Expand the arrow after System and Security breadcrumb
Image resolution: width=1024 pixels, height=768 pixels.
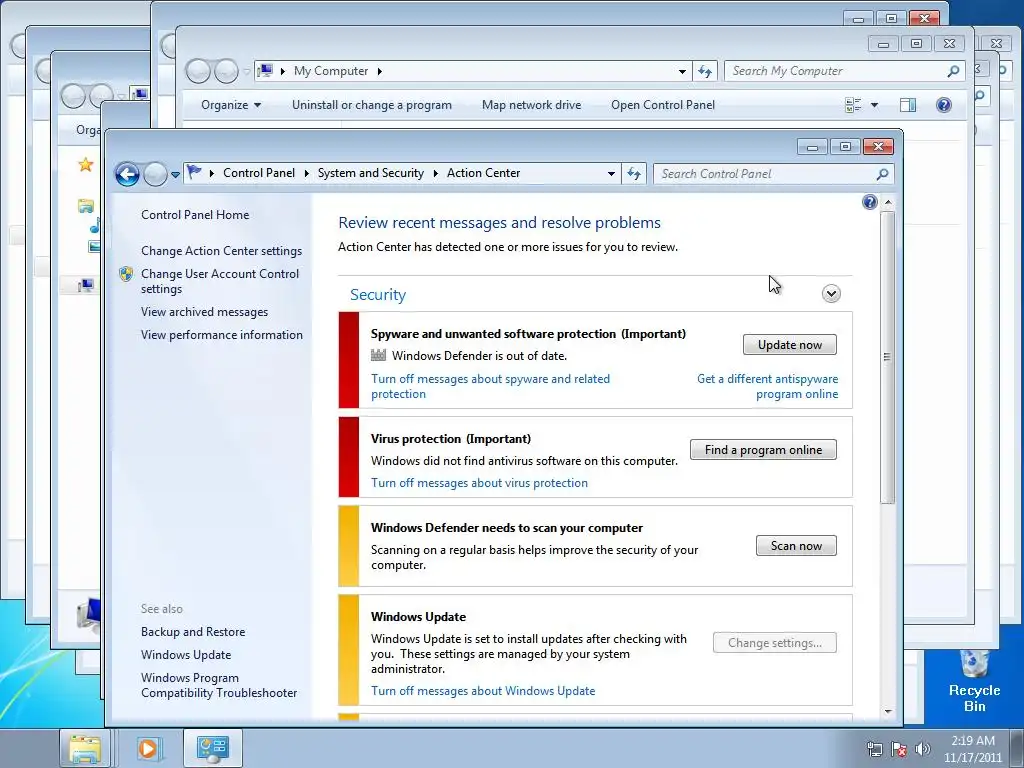pyautogui.click(x=435, y=173)
